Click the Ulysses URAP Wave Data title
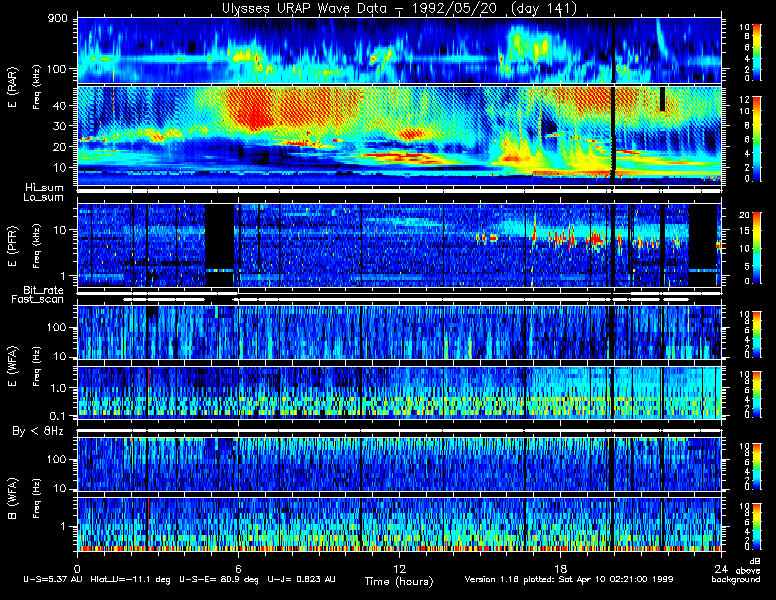 coord(399,8)
